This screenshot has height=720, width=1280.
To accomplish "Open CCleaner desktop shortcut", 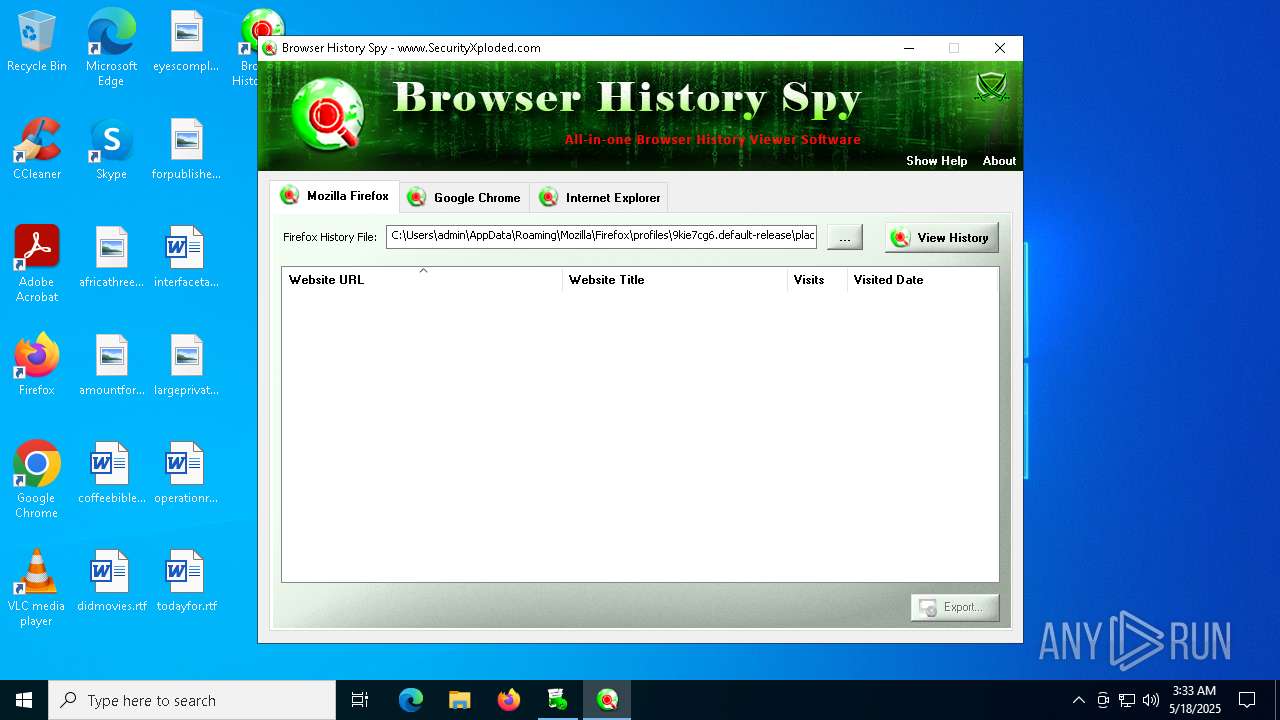I will click(x=37, y=149).
